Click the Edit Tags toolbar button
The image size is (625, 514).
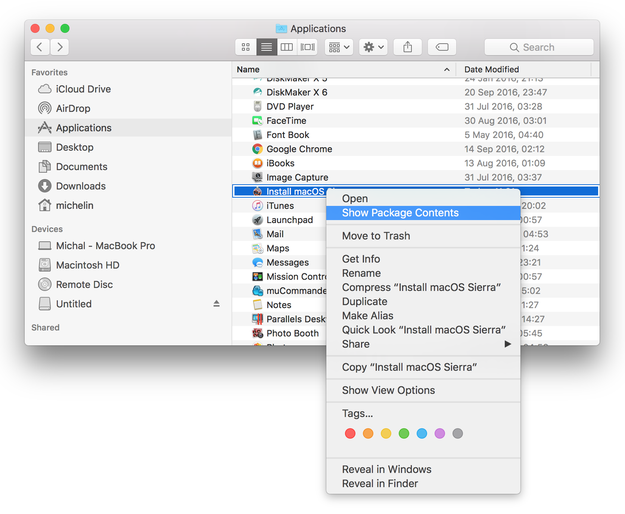pyautogui.click(x=442, y=47)
